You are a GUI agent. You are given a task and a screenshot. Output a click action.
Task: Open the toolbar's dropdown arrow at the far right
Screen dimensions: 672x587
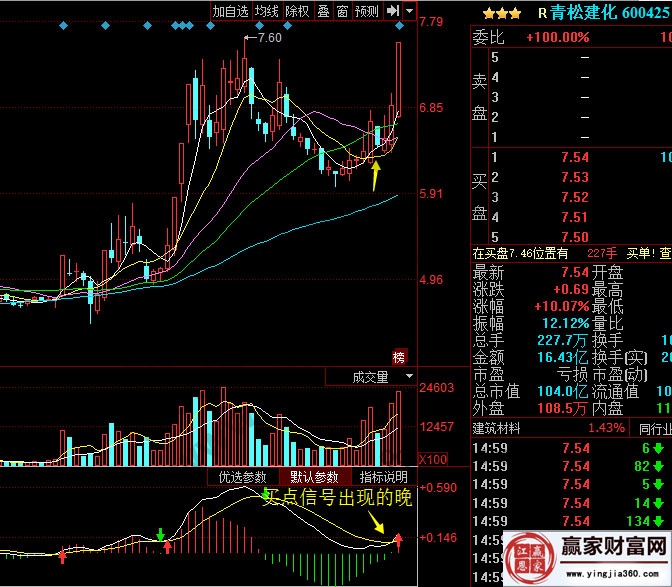pyautogui.click(x=409, y=11)
